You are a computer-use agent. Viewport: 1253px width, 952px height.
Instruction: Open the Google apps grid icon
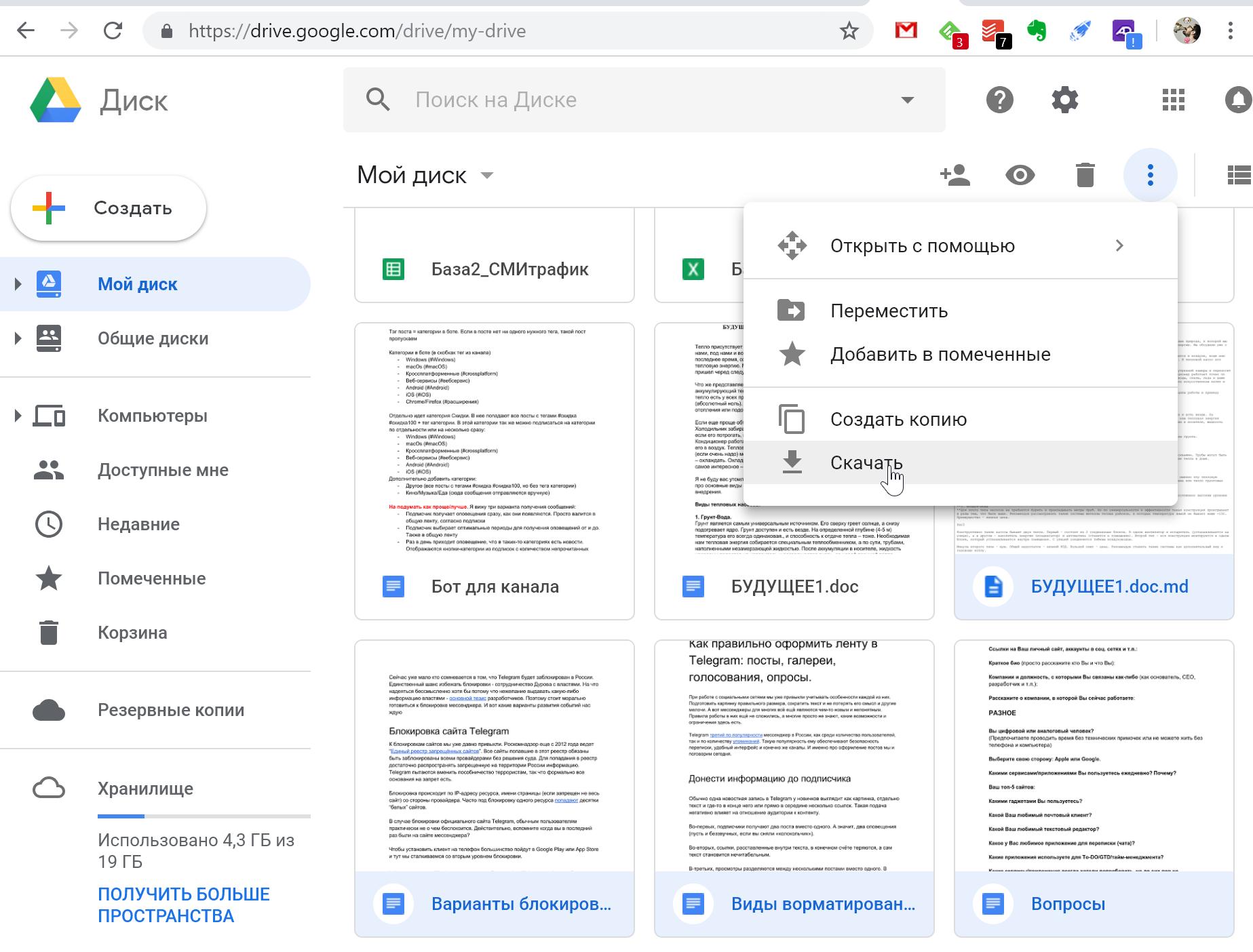pos(1173,100)
